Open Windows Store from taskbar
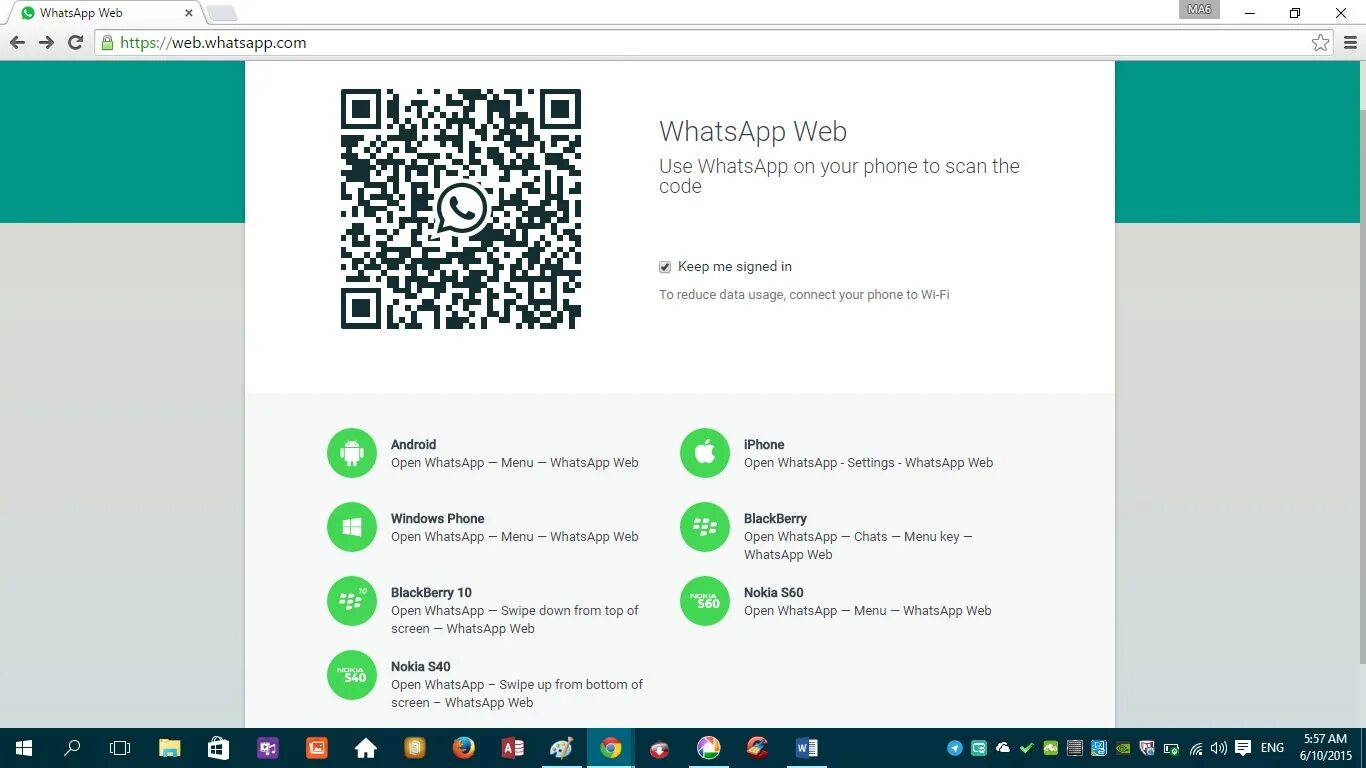 [x=218, y=748]
